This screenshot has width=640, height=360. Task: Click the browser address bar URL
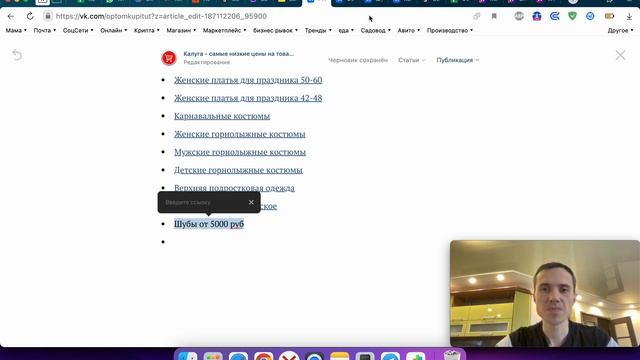click(161, 16)
